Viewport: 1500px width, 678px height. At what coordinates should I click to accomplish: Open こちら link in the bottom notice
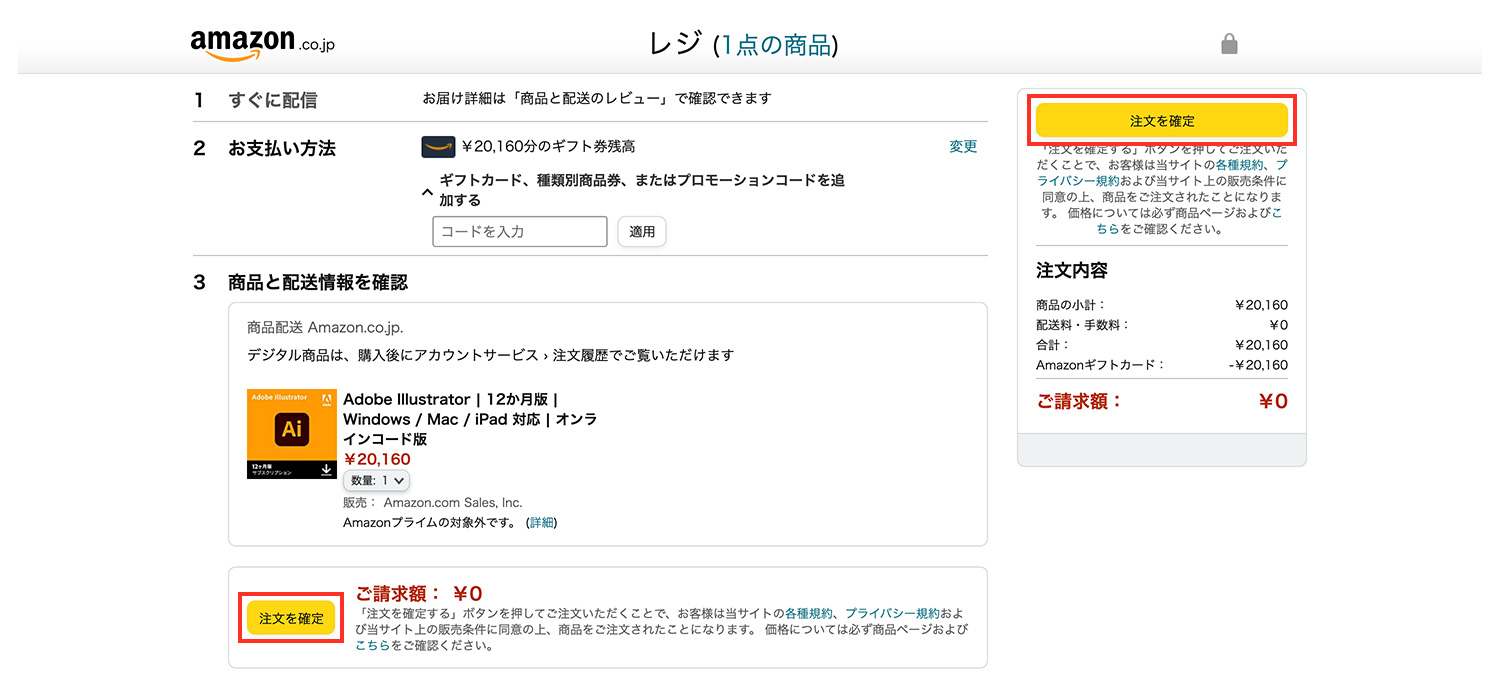coord(373,645)
